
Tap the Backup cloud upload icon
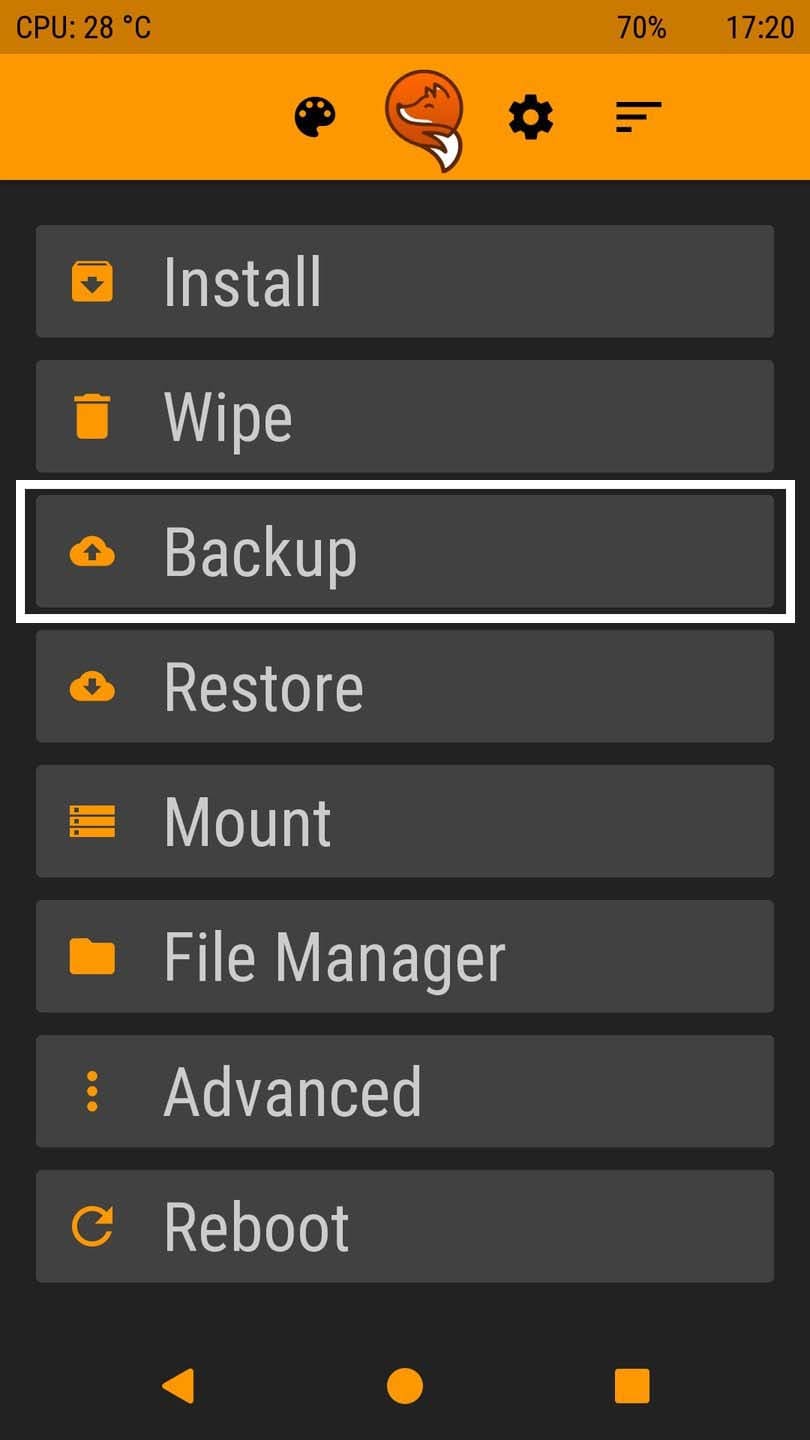tap(92, 551)
